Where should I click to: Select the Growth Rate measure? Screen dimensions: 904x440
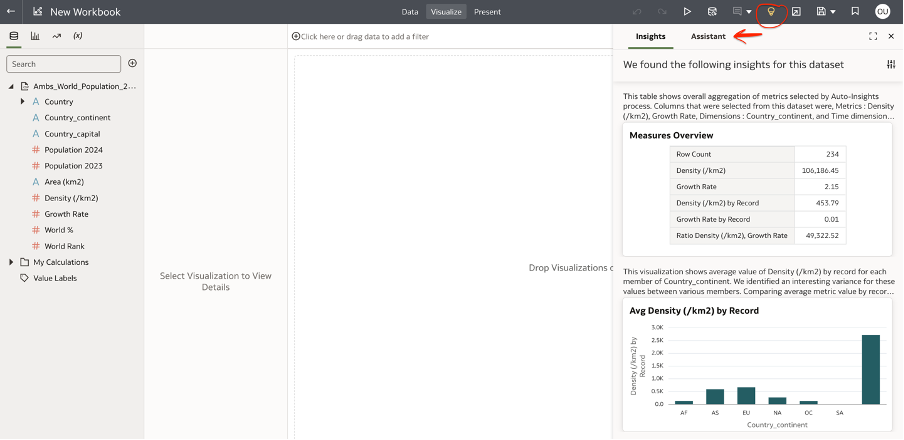66,214
